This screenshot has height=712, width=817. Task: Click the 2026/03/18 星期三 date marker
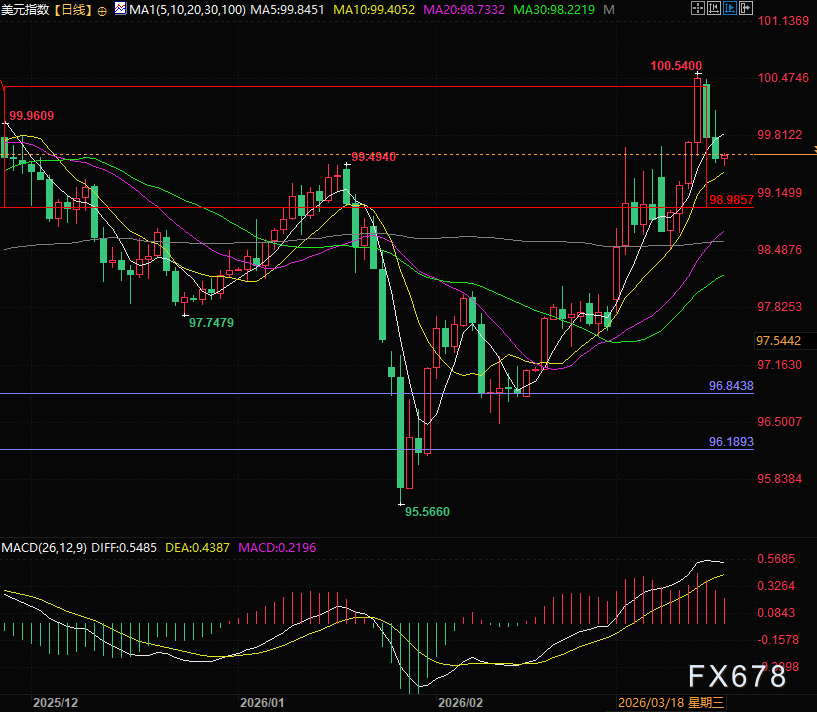pos(671,703)
